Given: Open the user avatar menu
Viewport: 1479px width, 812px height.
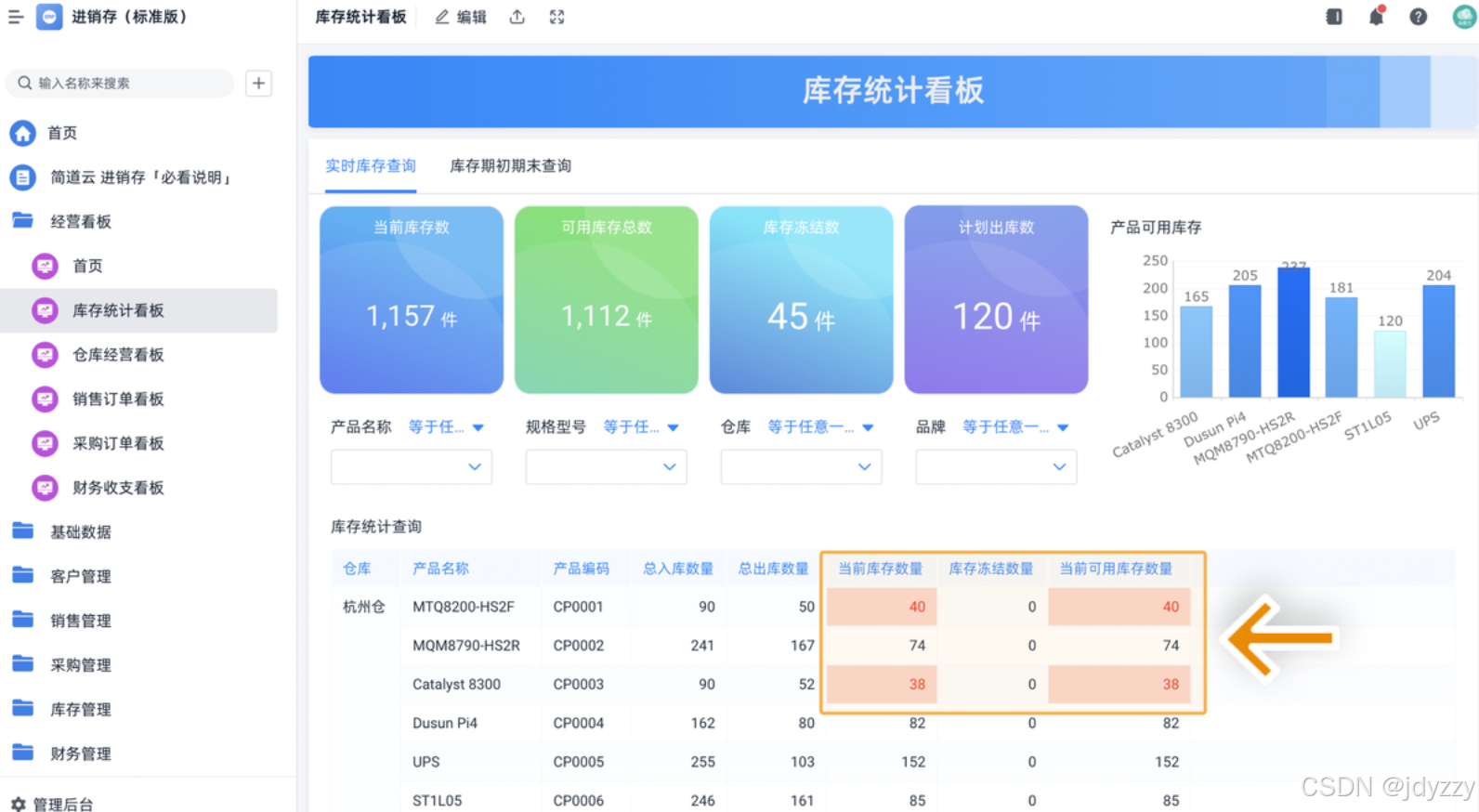Looking at the screenshot, I should [x=1465, y=17].
